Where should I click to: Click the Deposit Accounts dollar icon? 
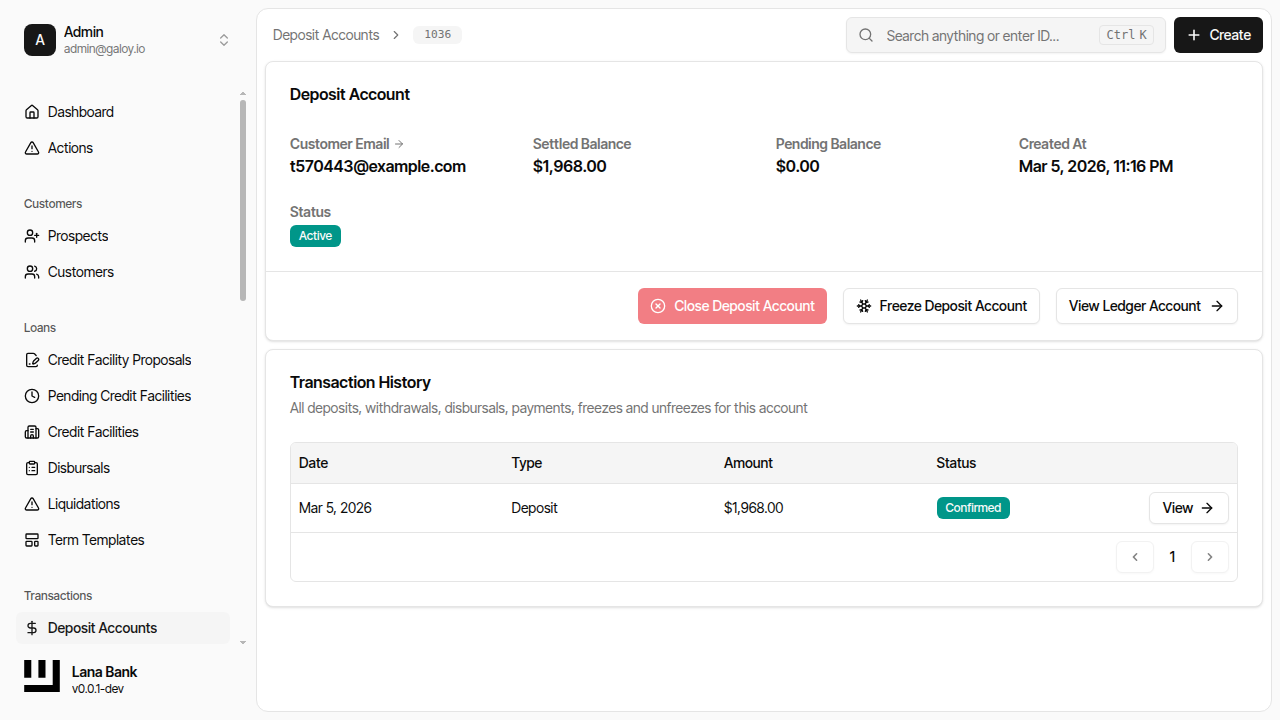pos(31,628)
